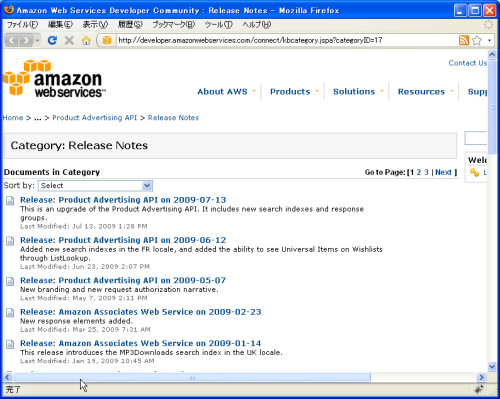Click the document icon for the 2009-01-14 release
Screen dimensions: 500x399
10,344
